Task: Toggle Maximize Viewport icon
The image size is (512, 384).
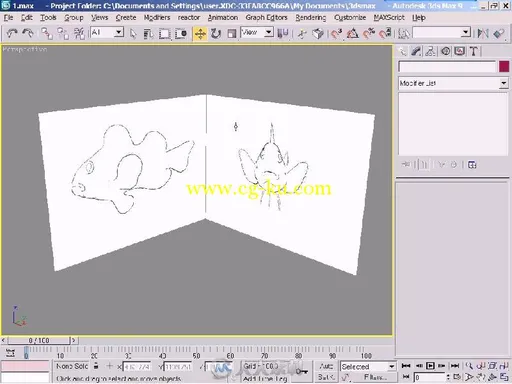Action: click(504, 377)
